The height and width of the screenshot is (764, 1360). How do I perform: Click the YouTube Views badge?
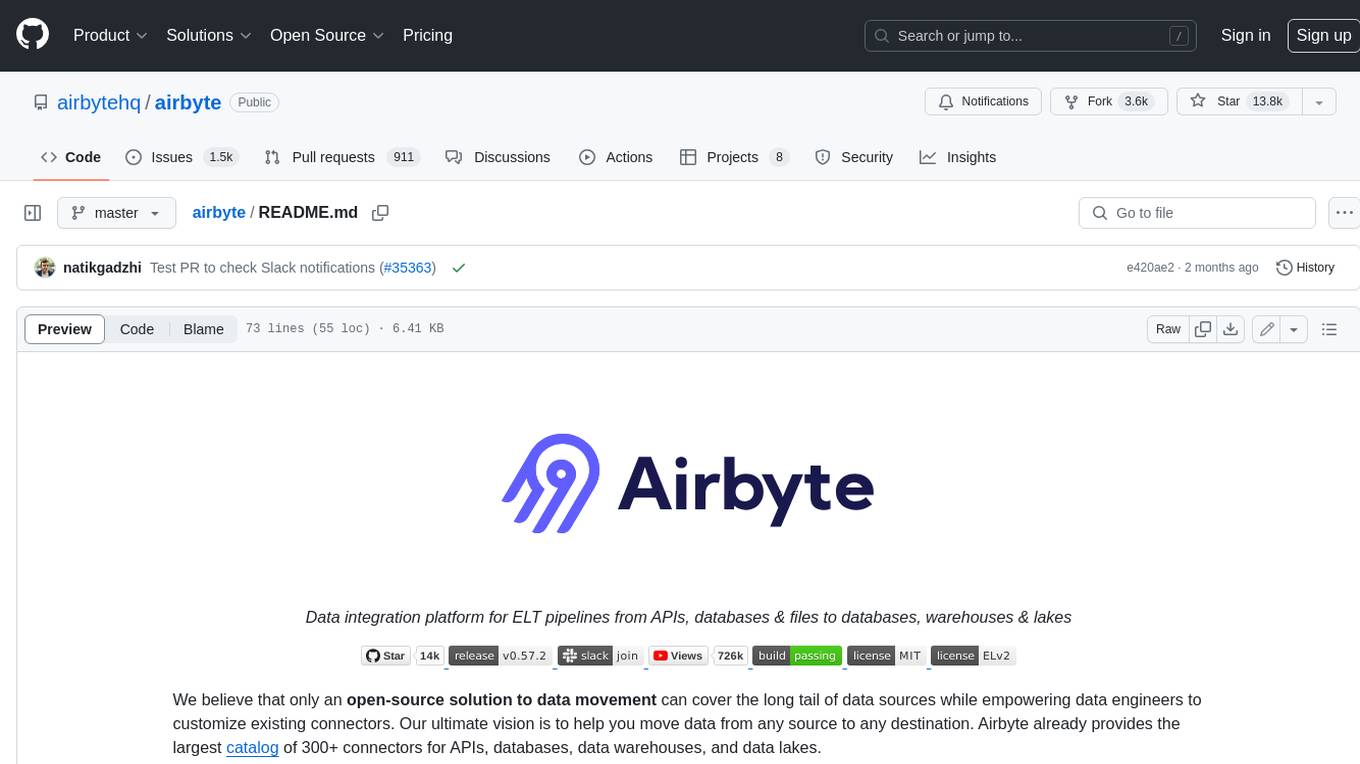click(678, 656)
